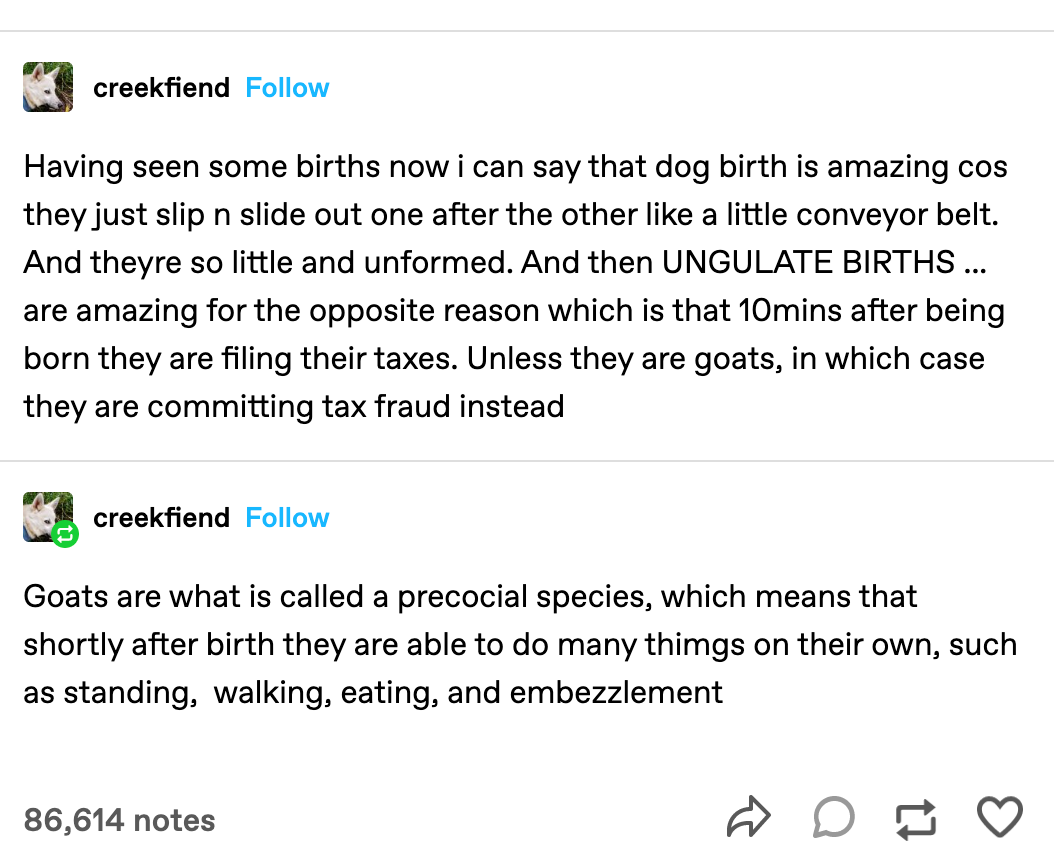Click the green reblog badge on the avatar
Image resolution: width=1054 pixels, height=860 pixels.
[x=65, y=535]
